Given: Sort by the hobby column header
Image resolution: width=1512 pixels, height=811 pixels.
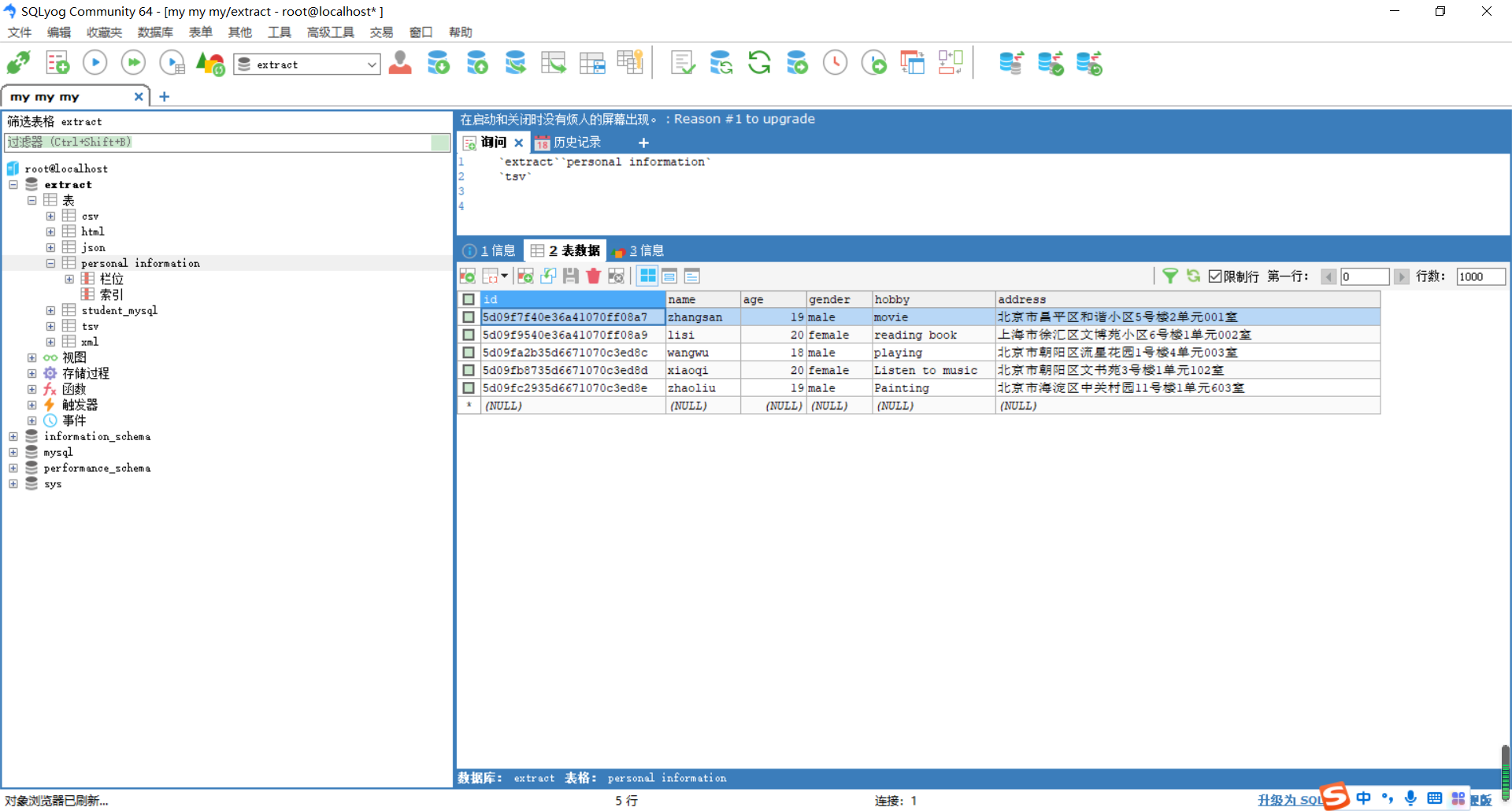Looking at the screenshot, I should (933, 299).
